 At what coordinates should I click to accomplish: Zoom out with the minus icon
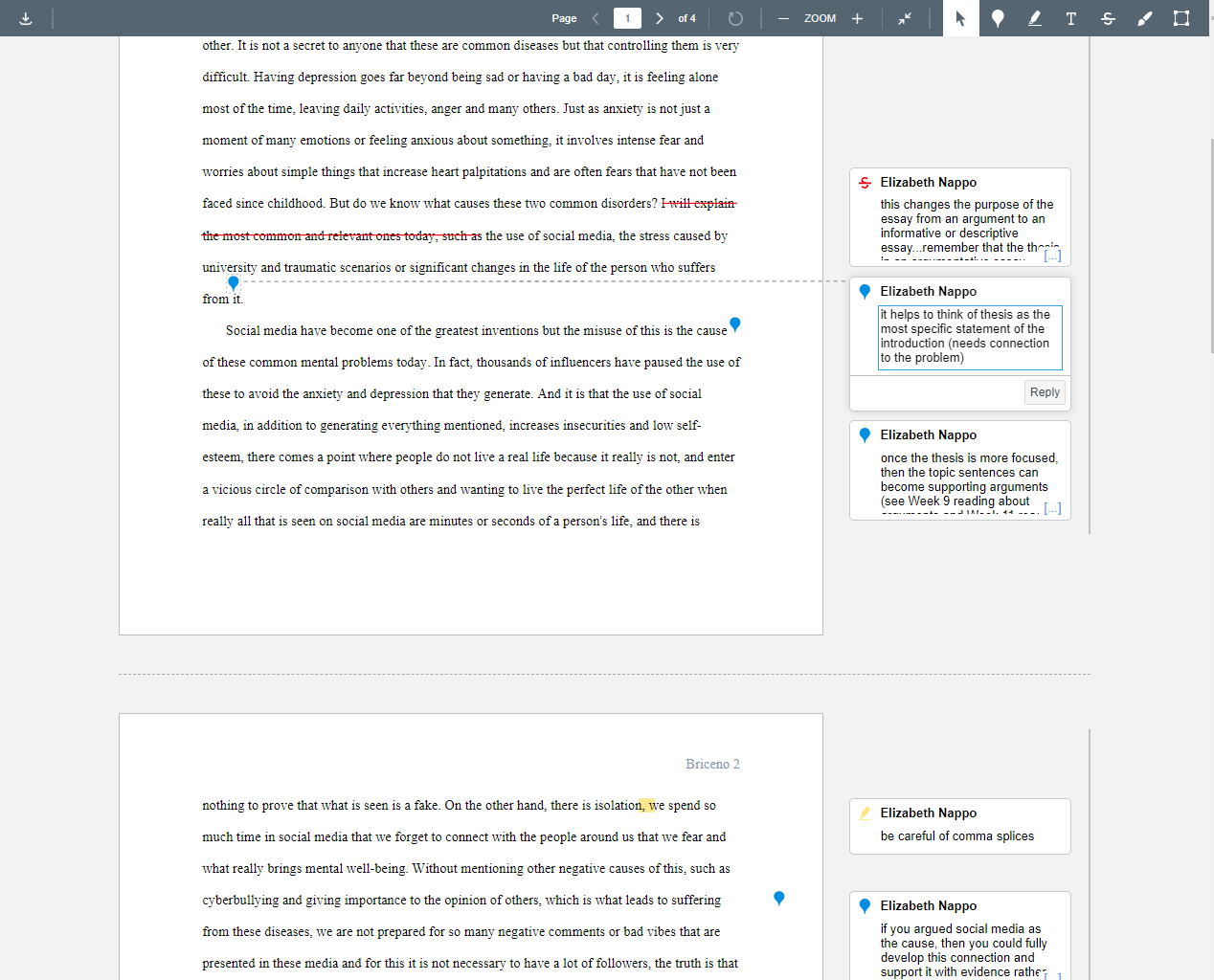click(783, 18)
